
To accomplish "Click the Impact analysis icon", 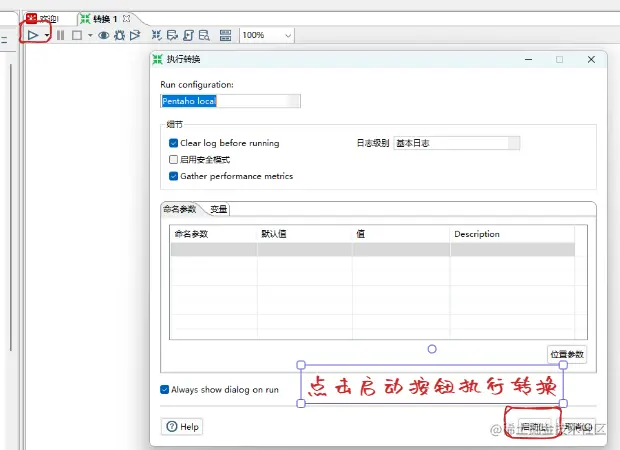I will 172,35.
